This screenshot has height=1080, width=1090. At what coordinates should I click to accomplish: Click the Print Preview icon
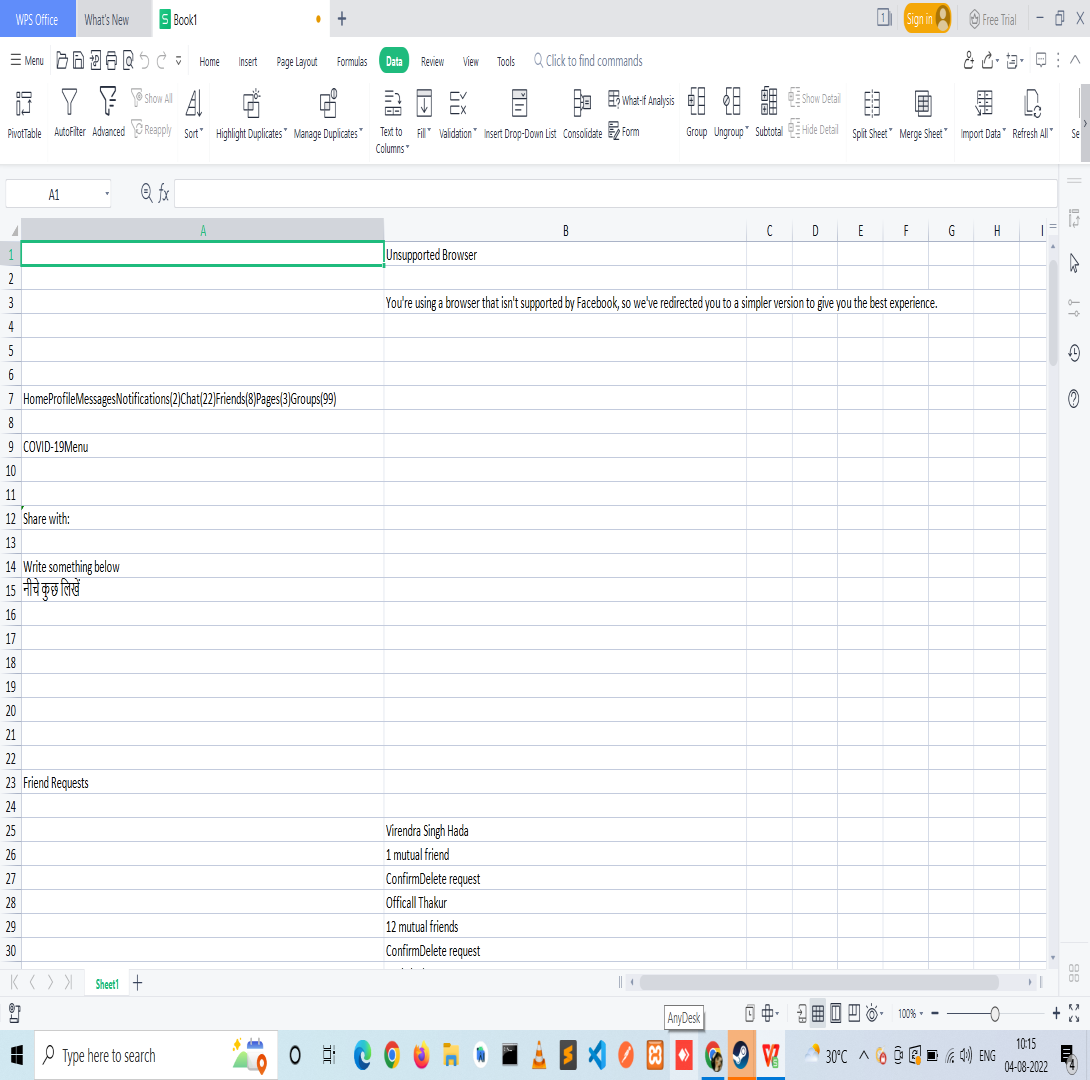(x=128, y=60)
